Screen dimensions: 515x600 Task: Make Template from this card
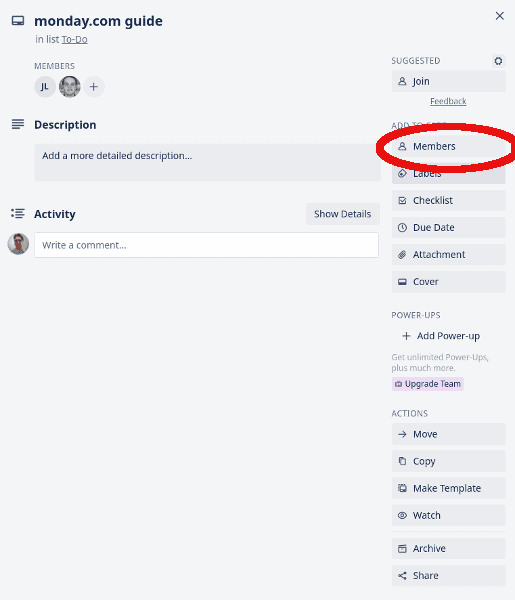pos(448,488)
